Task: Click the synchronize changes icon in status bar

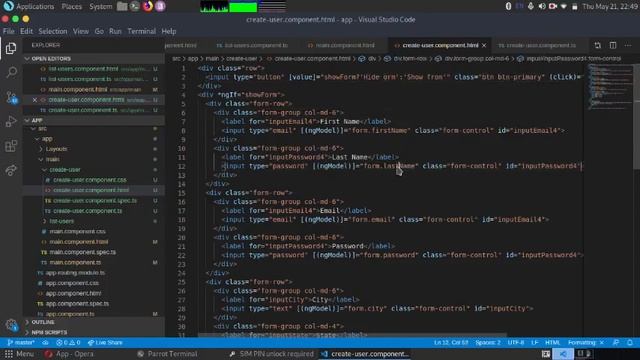Action: pos(45,342)
